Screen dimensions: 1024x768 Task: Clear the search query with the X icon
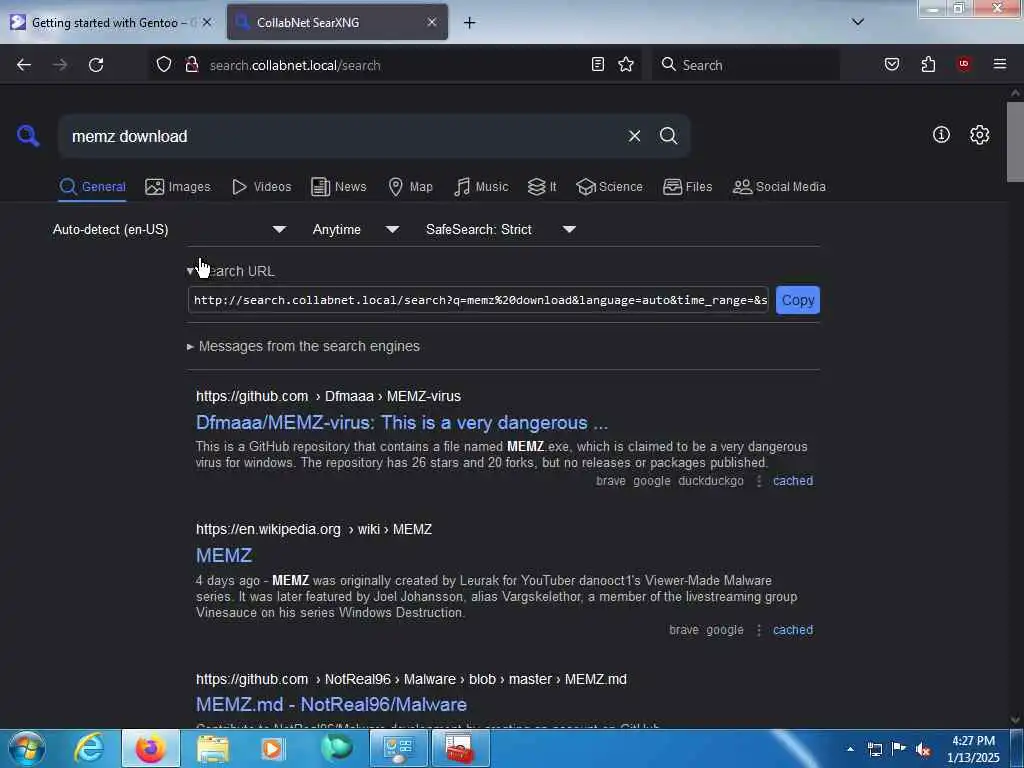634,136
